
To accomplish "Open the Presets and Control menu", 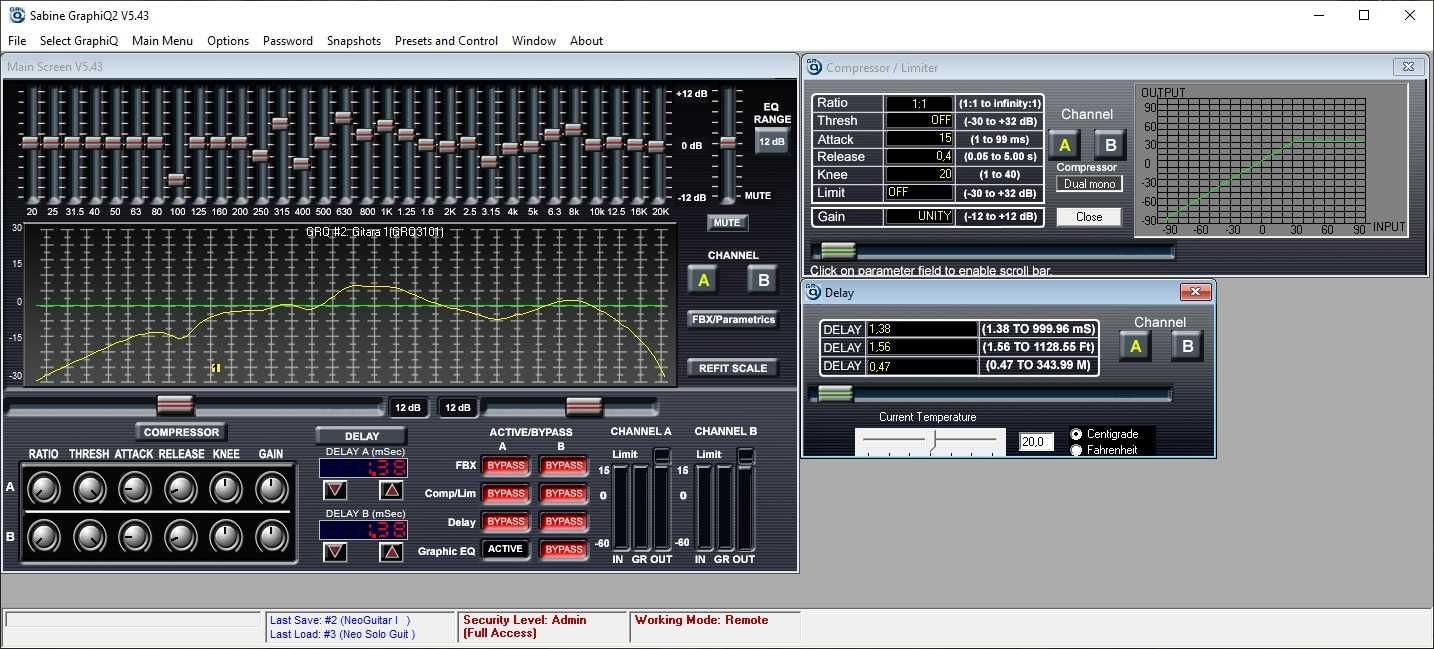I will 446,41.
